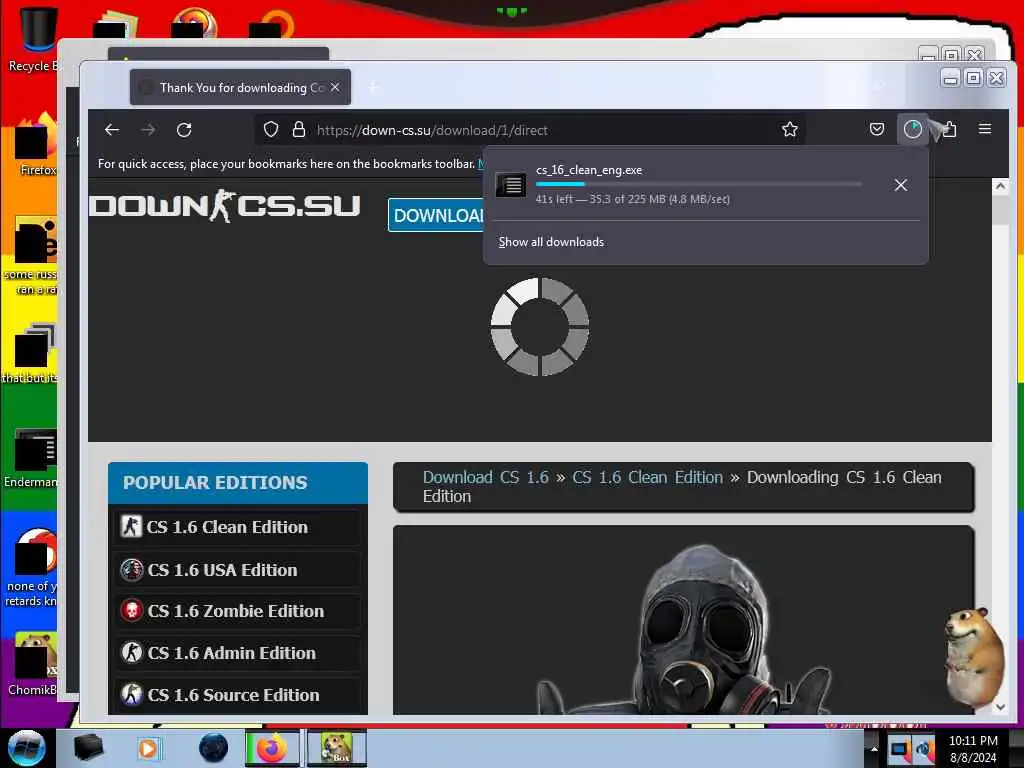The image size is (1024, 768).
Task: Toggle the downloads progress toolbar icon
Action: tap(912, 129)
